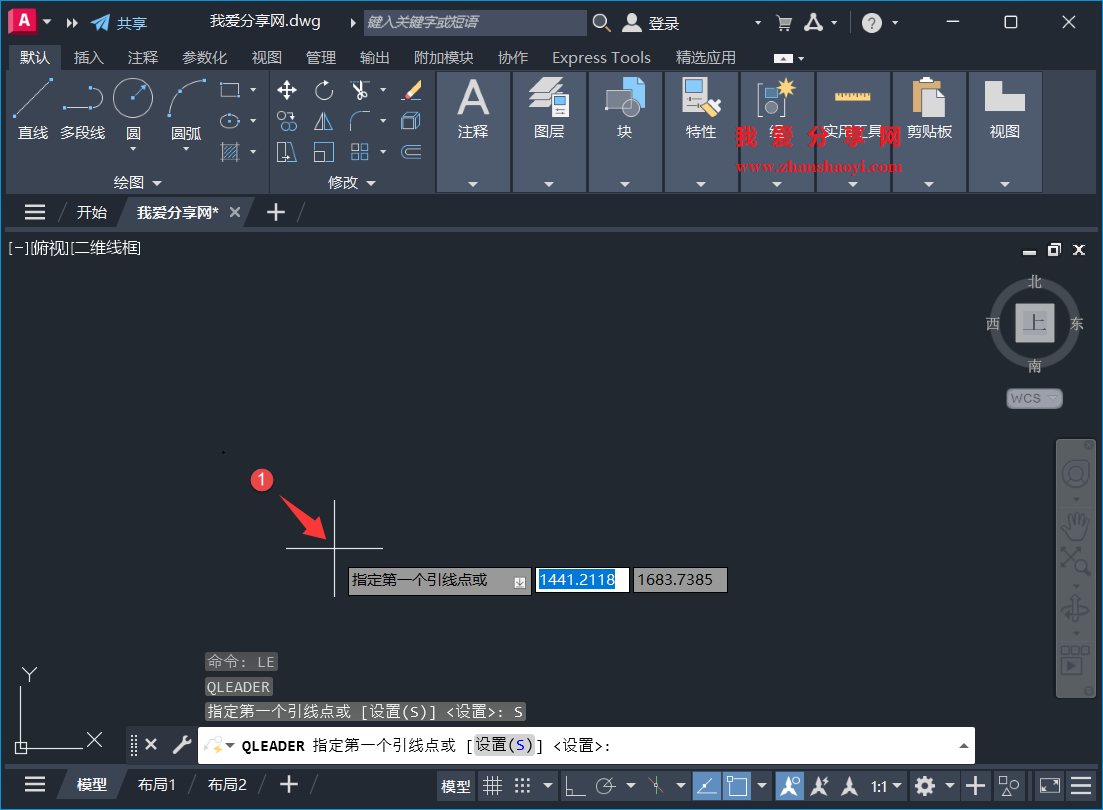Click the Share (共享) button

point(120,23)
